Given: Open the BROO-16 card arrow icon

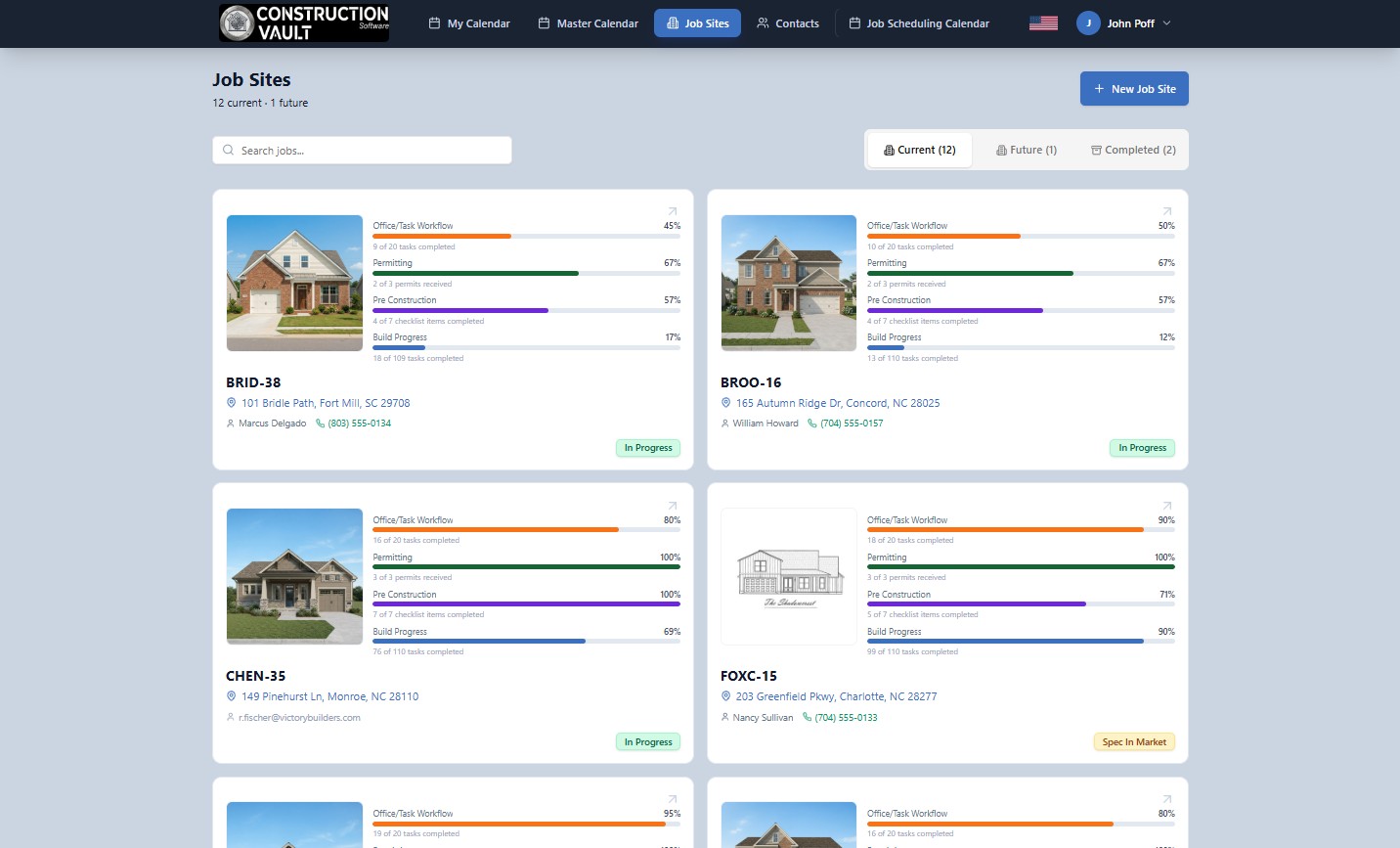Looking at the screenshot, I should 1166,211.
